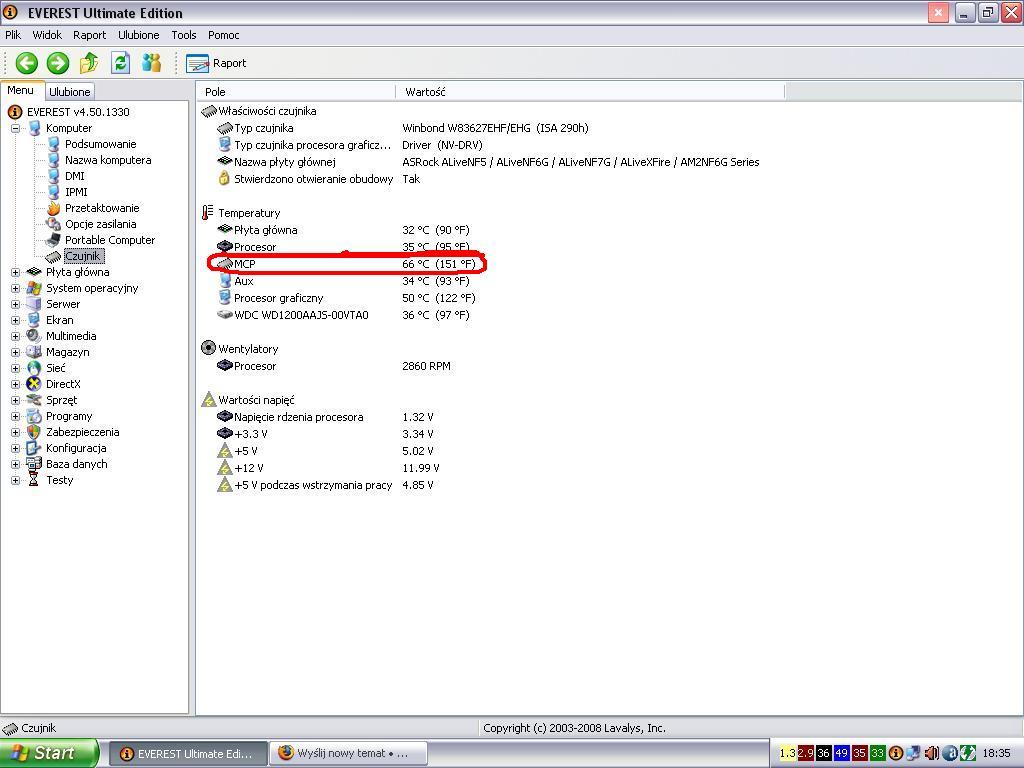The width and height of the screenshot is (1024, 768).
Task: Click the 18:35 system clock
Action: point(996,753)
